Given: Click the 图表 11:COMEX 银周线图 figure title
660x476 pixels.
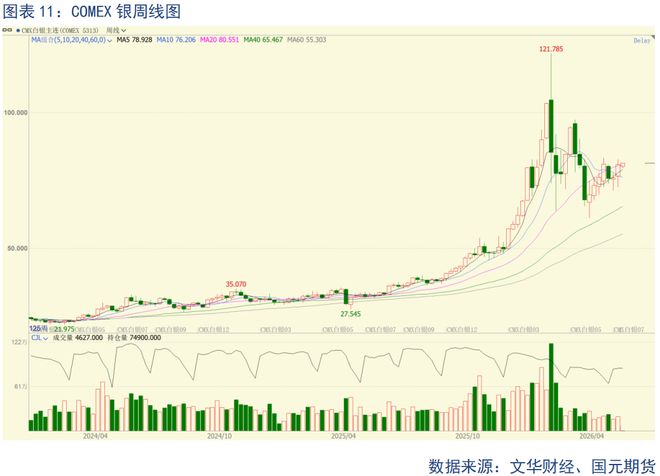Looking at the screenshot, I should (92, 11).
